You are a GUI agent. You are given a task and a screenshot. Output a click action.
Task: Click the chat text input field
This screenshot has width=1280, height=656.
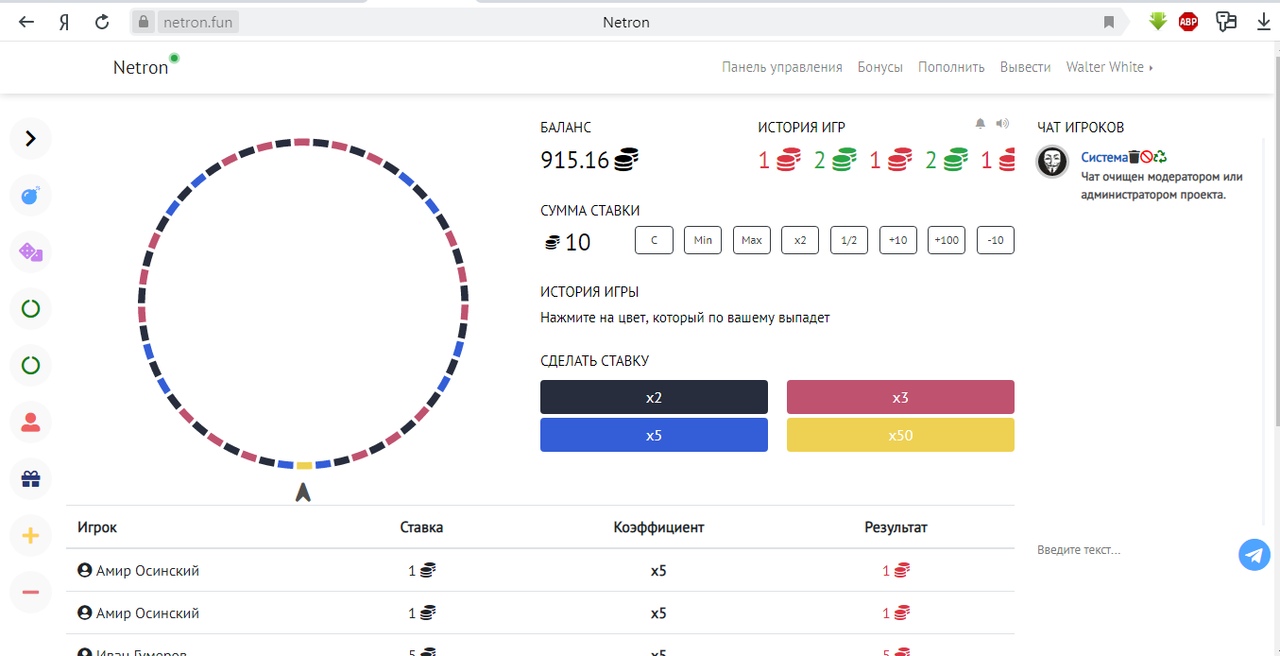[1130, 550]
